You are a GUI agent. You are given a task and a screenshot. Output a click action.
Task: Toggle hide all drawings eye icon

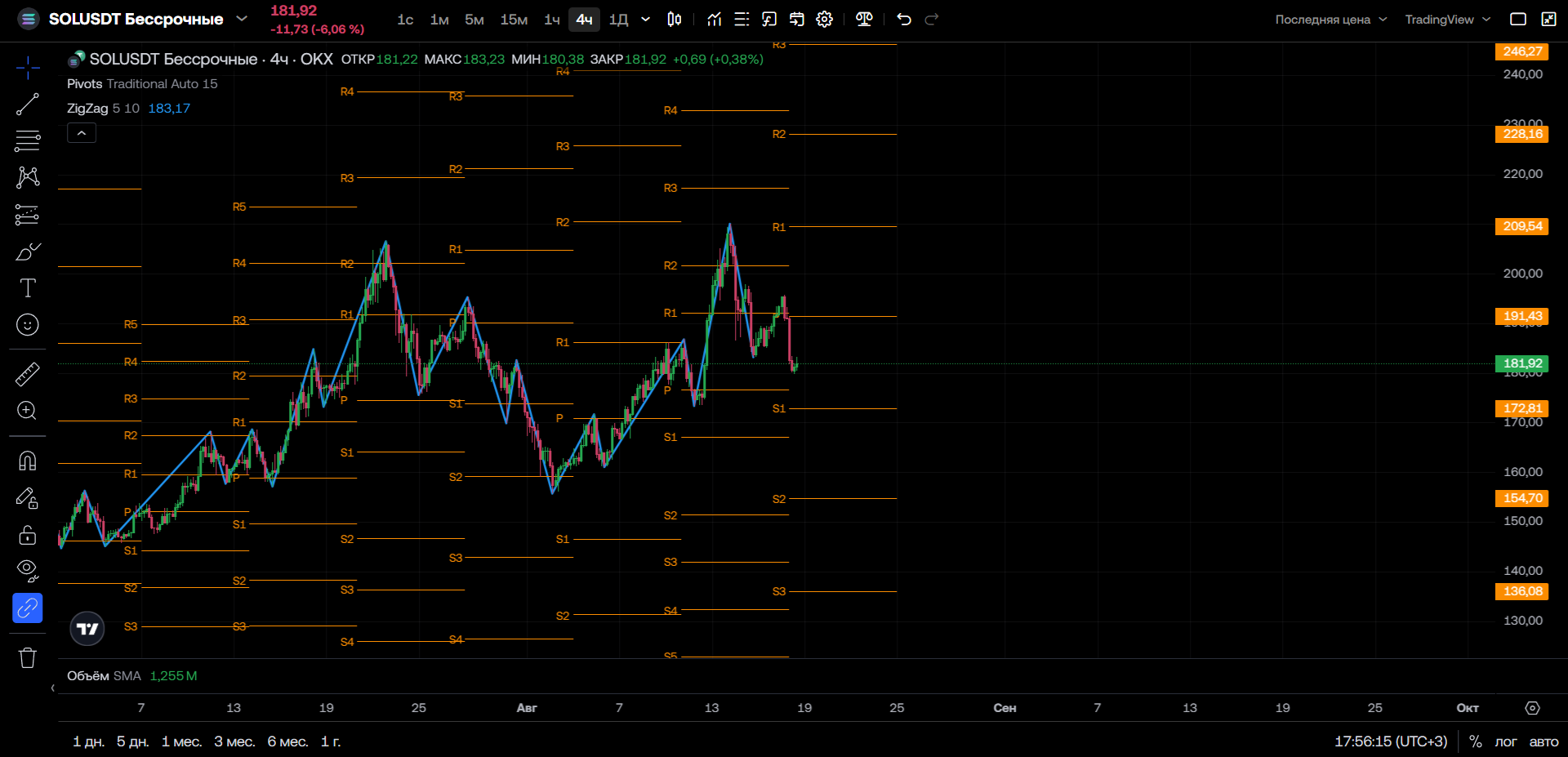28,571
